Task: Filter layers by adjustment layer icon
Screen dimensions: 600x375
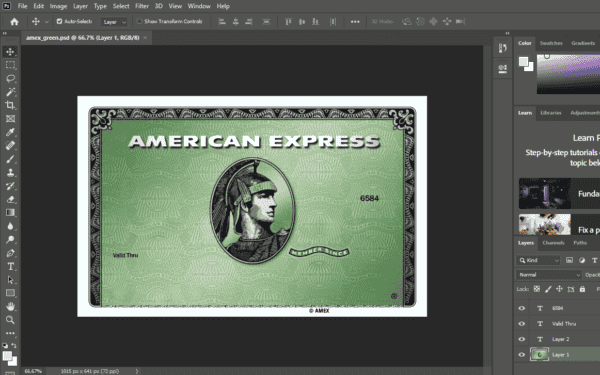Action: tap(582, 260)
